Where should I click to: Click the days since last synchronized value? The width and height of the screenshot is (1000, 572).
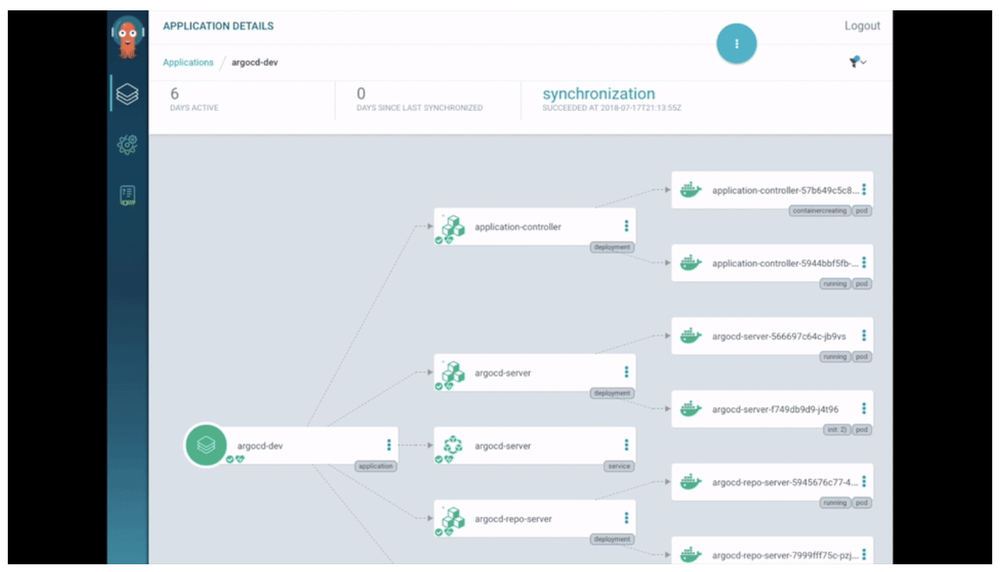pyautogui.click(x=361, y=94)
